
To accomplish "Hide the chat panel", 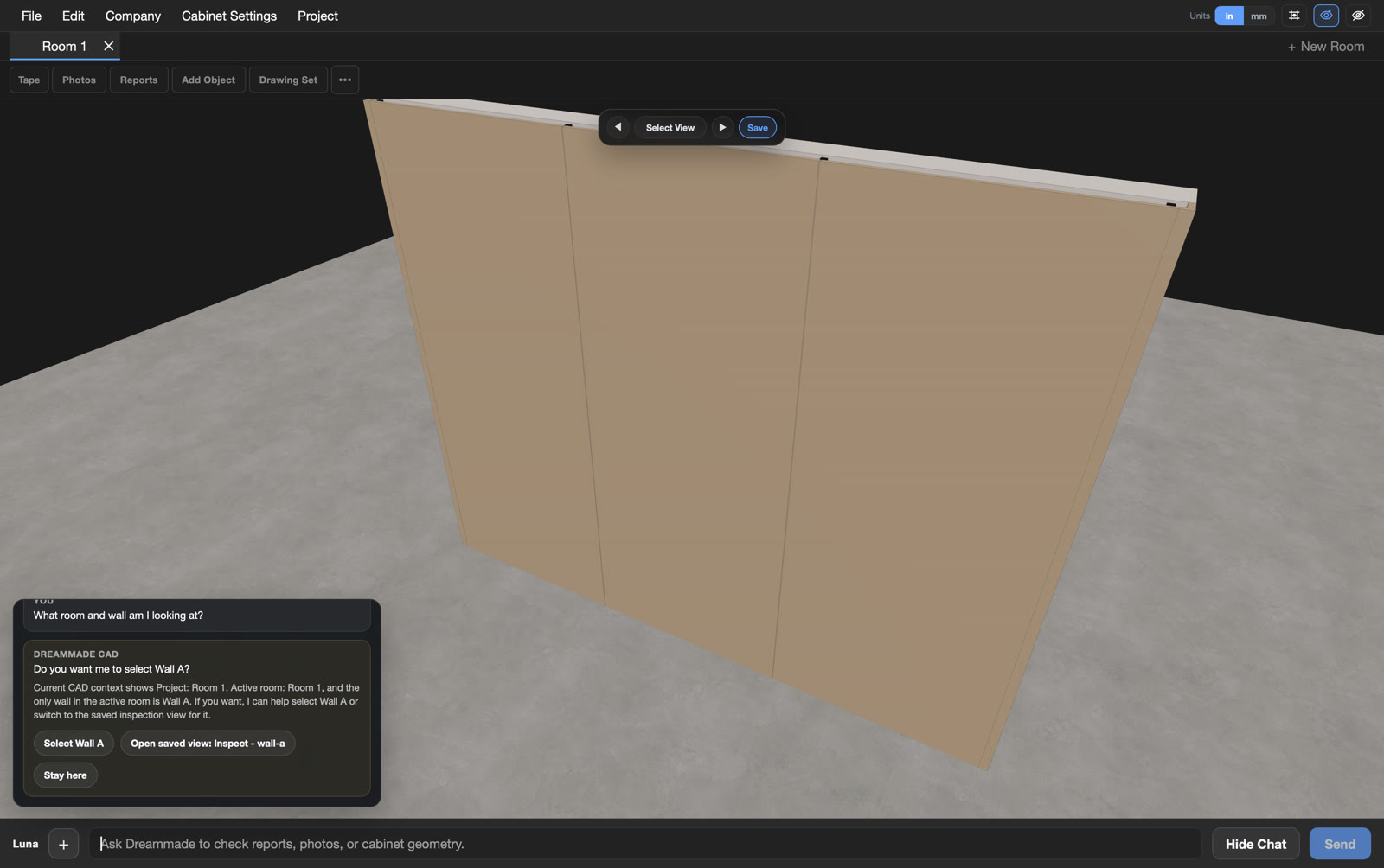I will [1256, 844].
